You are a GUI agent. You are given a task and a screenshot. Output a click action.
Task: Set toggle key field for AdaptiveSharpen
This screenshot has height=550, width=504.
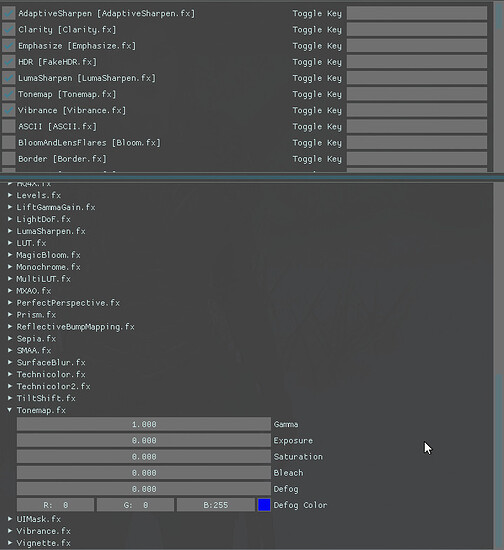pyautogui.click(x=417, y=13)
